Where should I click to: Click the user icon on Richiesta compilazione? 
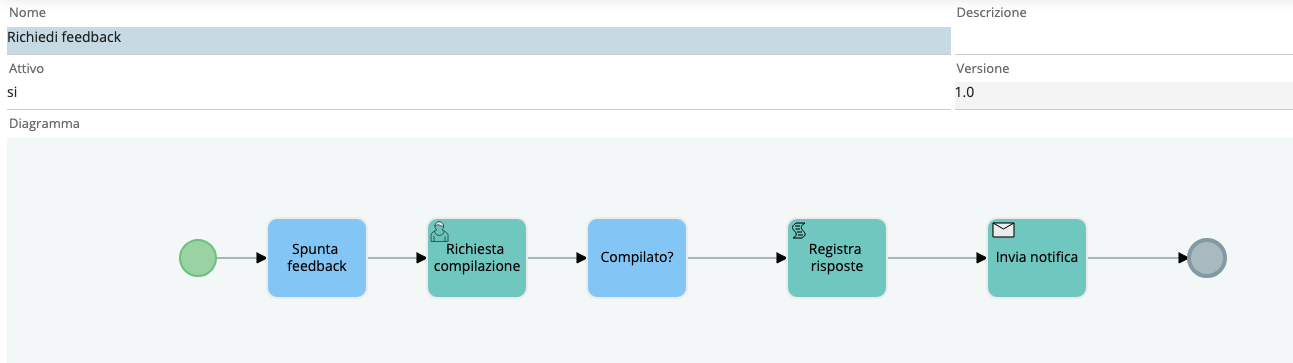[439, 231]
